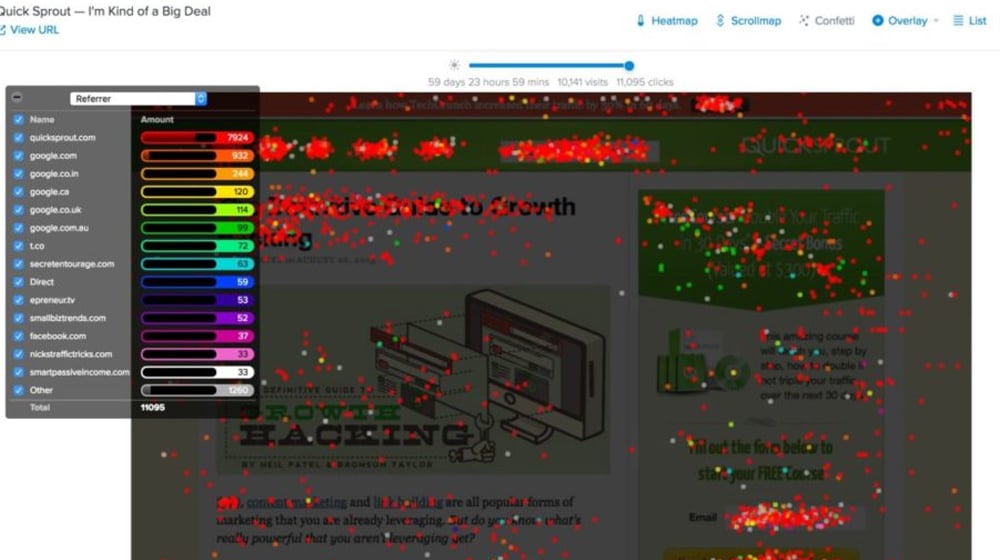Click the Scrollmap icon
1000x560 pixels.
(x=720, y=20)
